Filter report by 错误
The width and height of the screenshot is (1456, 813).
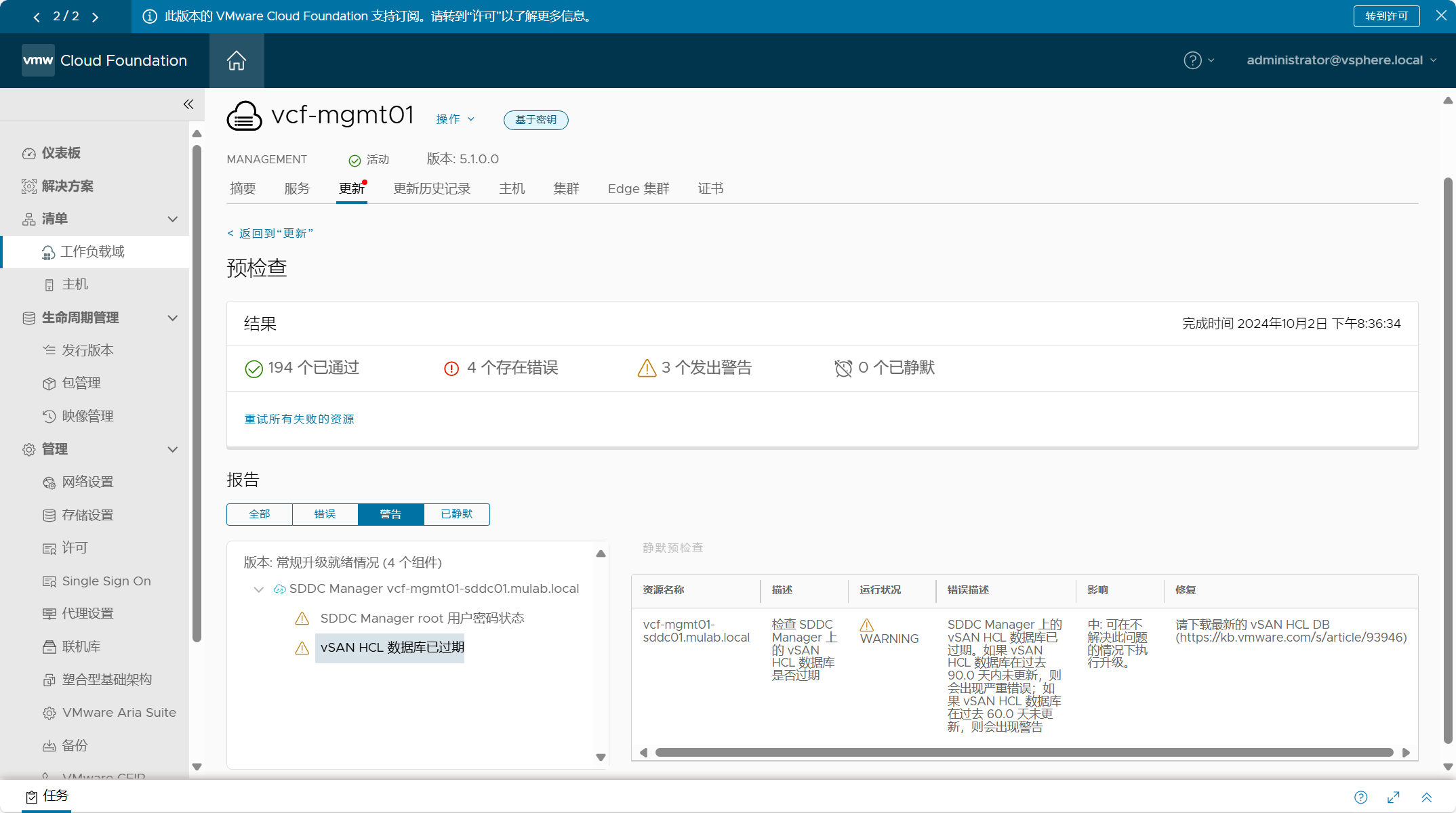point(325,514)
